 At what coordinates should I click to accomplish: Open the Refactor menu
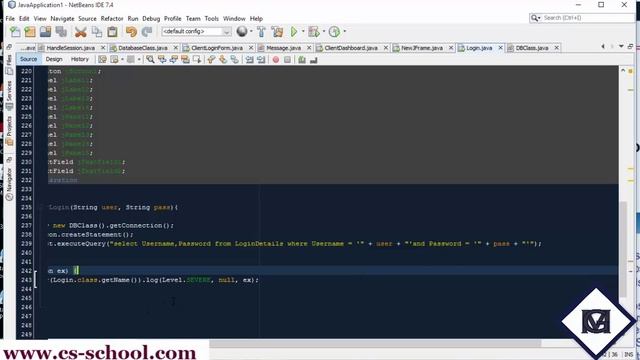112,18
